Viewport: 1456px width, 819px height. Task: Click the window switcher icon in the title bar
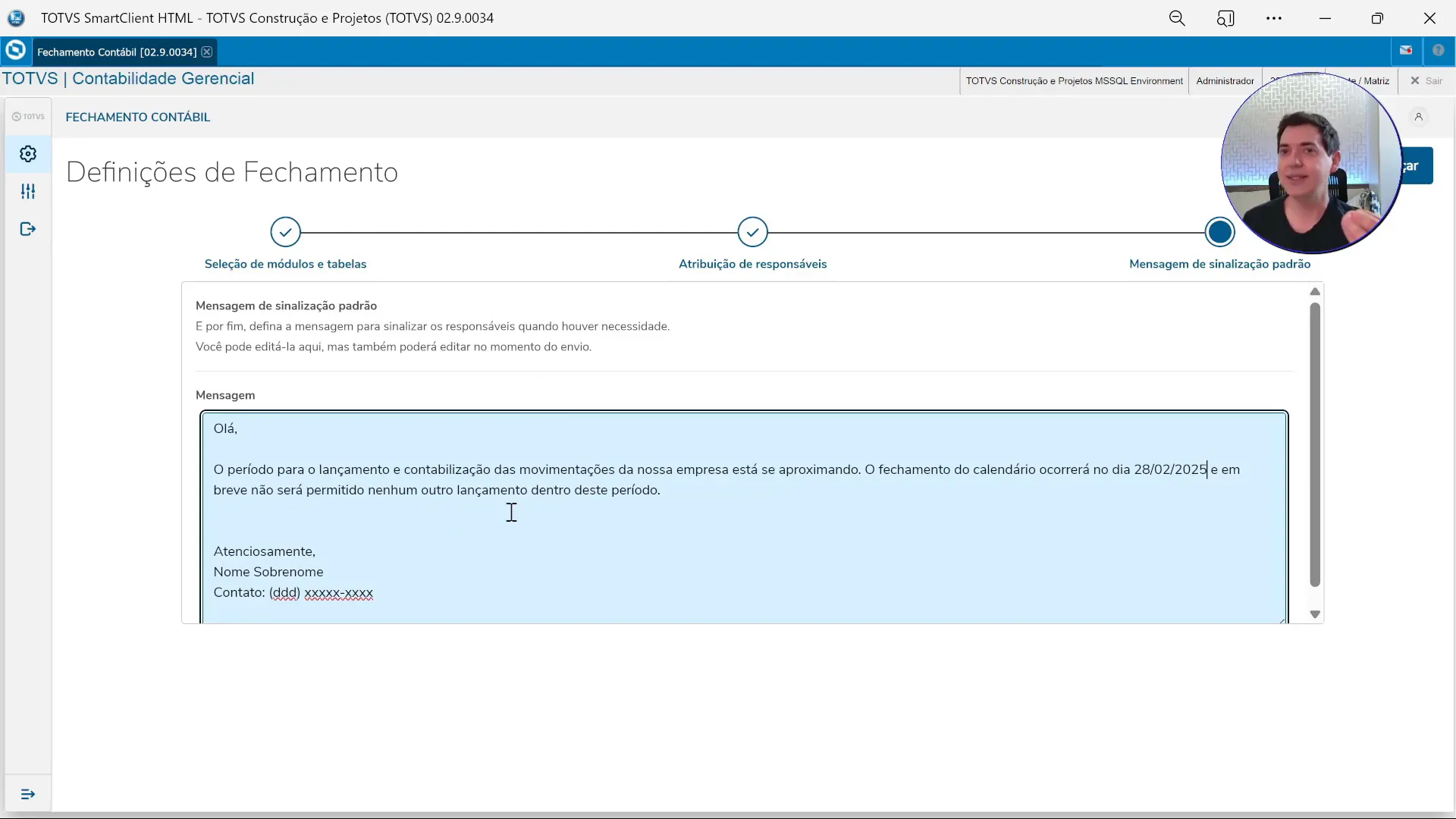coord(1226,18)
